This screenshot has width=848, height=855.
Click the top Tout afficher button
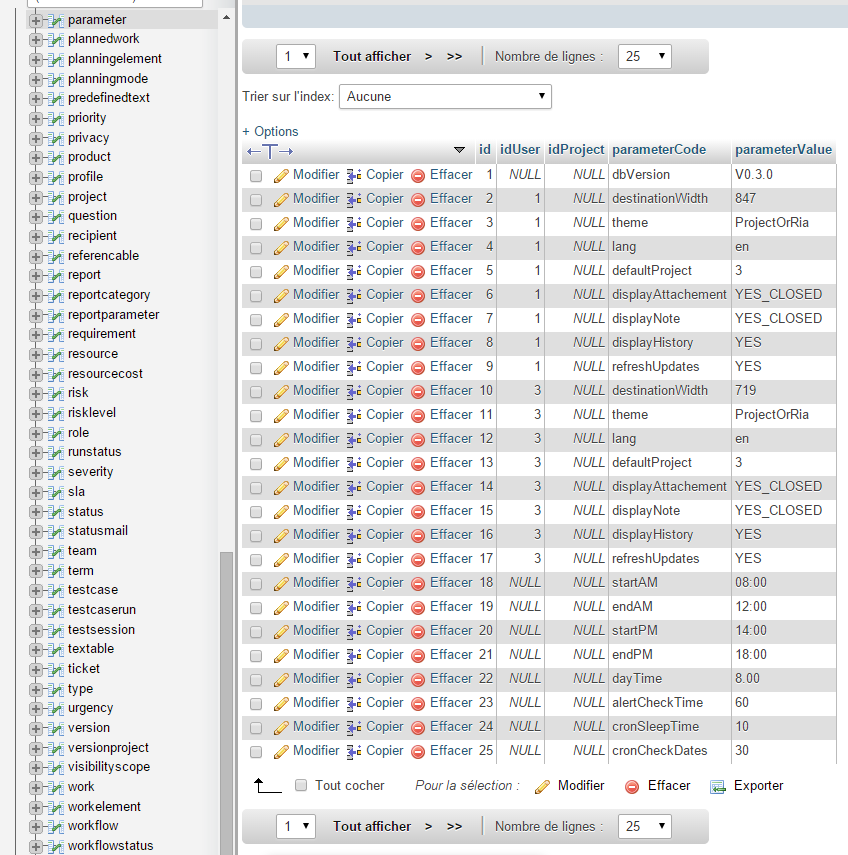click(371, 57)
